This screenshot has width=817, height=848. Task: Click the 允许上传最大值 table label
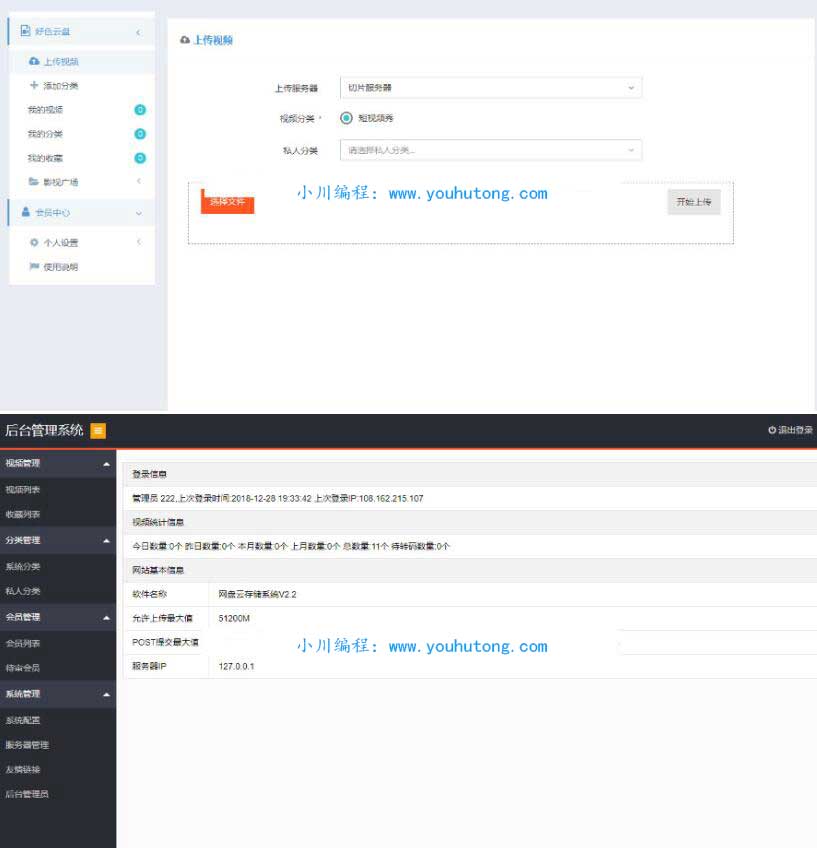(162, 618)
